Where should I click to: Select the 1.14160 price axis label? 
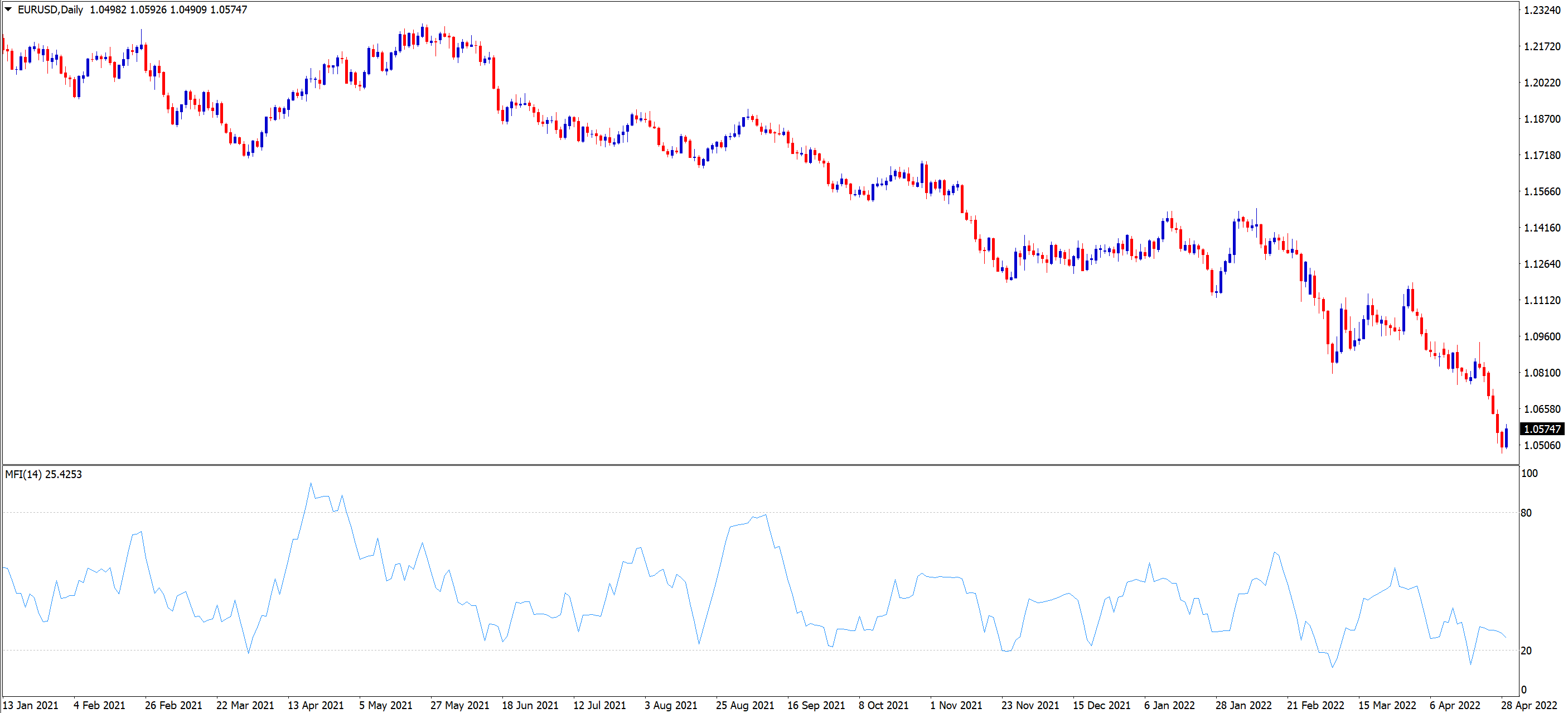[1542, 228]
